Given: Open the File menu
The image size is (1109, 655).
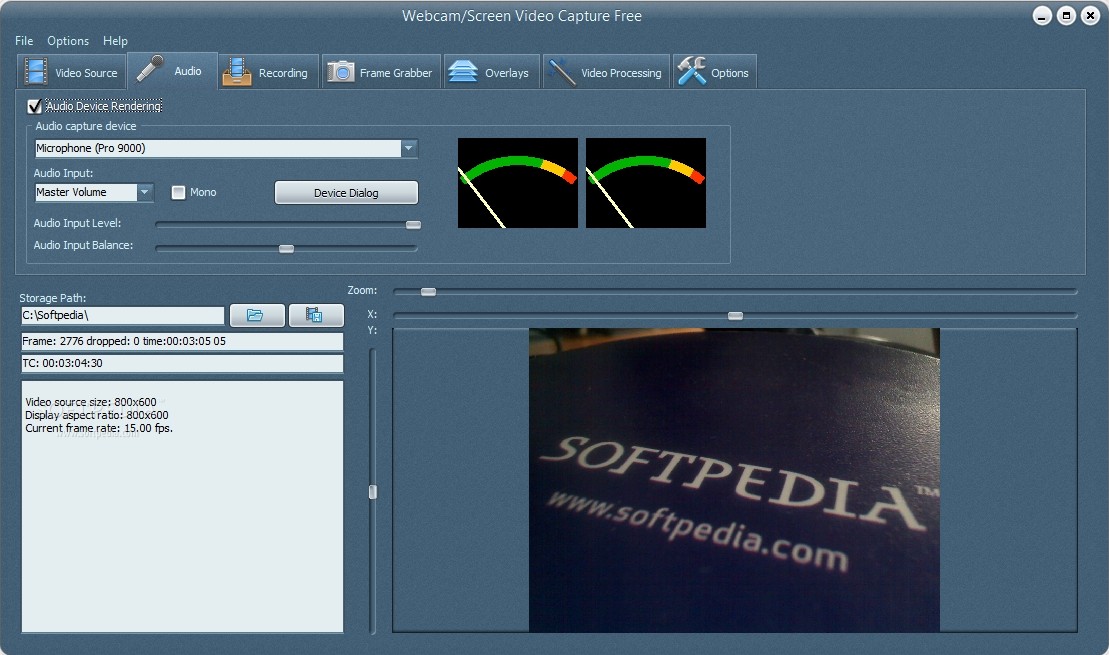Looking at the screenshot, I should [24, 41].
